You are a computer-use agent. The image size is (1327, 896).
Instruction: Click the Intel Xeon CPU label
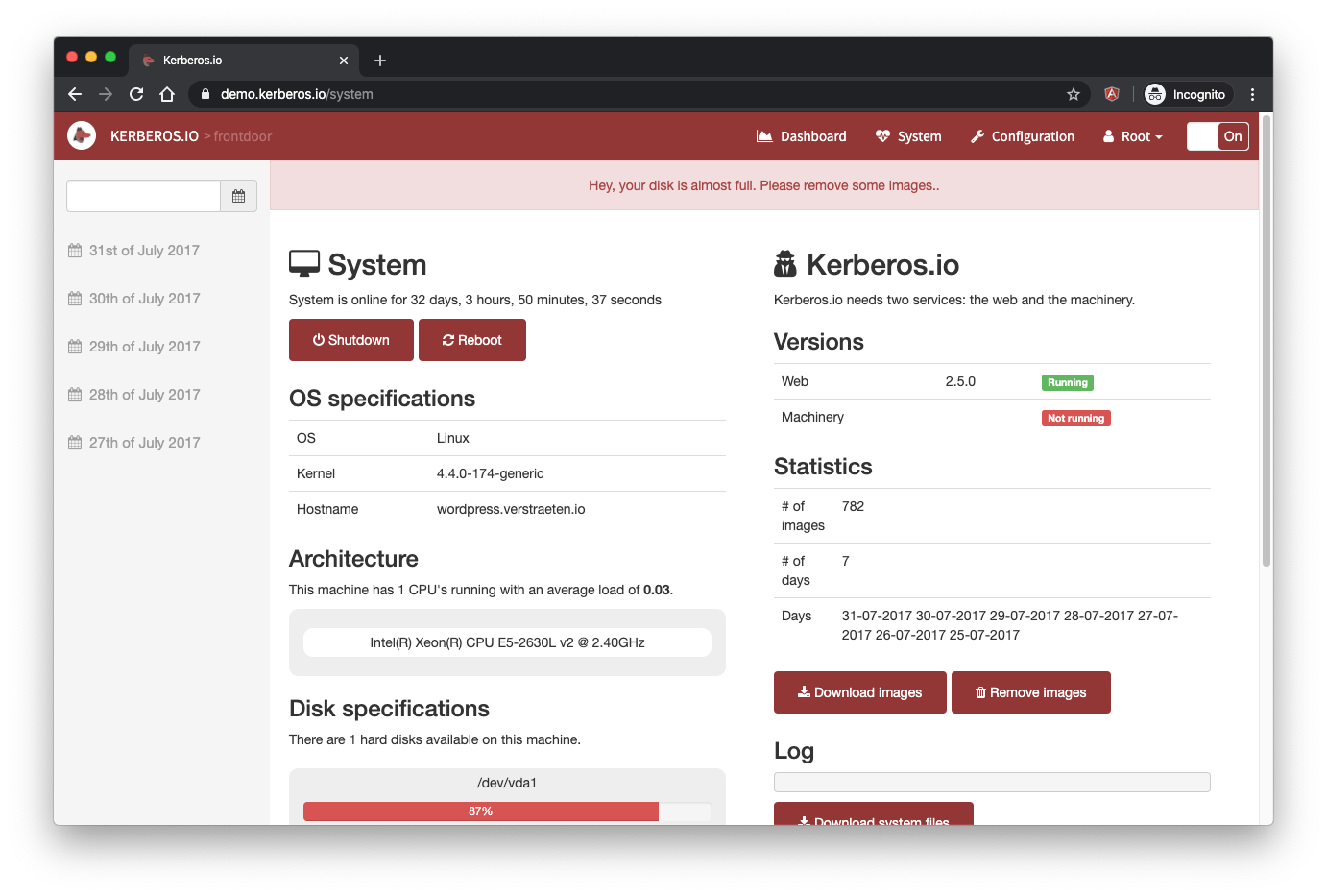pos(507,642)
